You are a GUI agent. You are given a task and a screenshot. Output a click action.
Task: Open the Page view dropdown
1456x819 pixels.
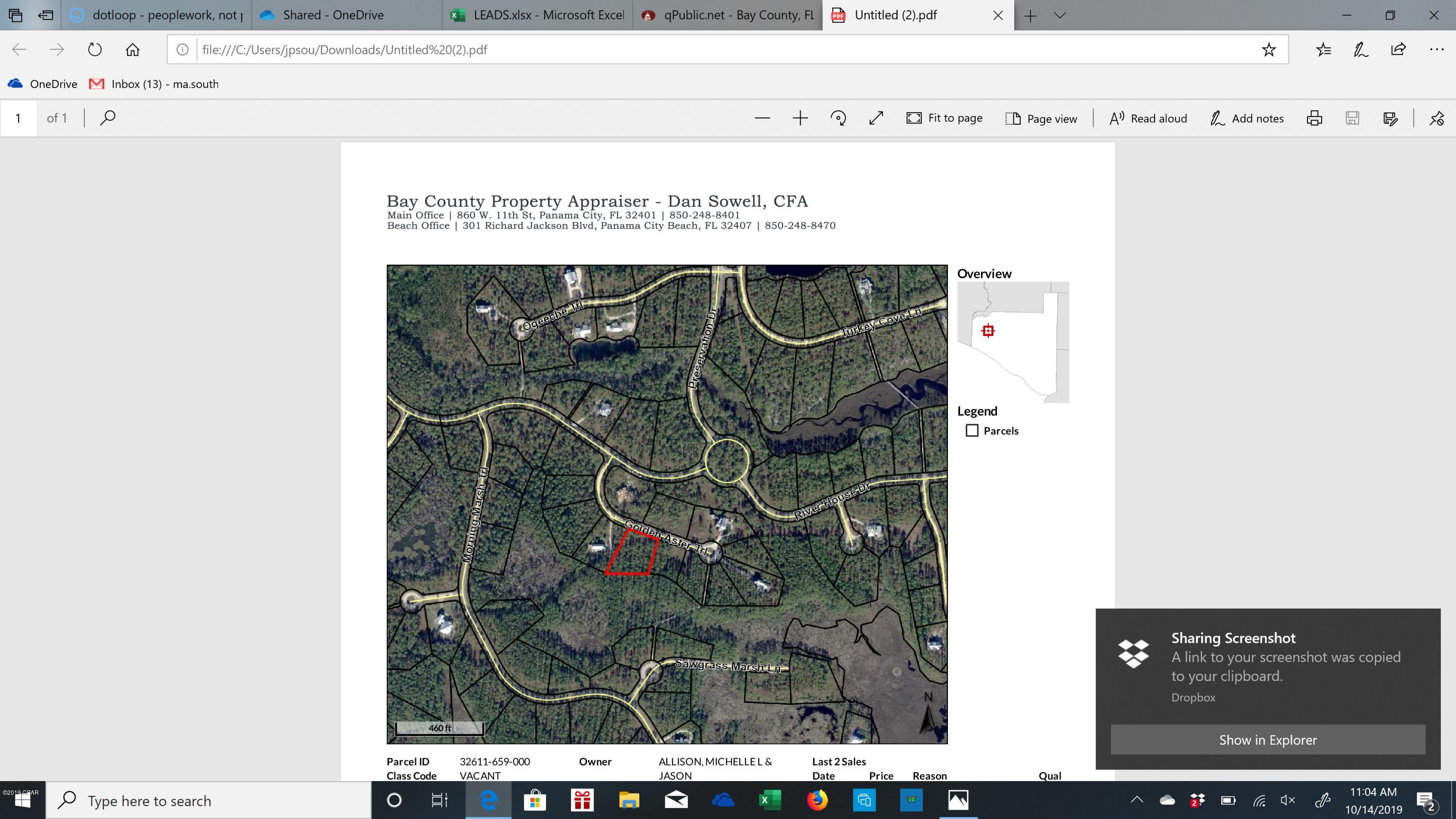point(1042,118)
